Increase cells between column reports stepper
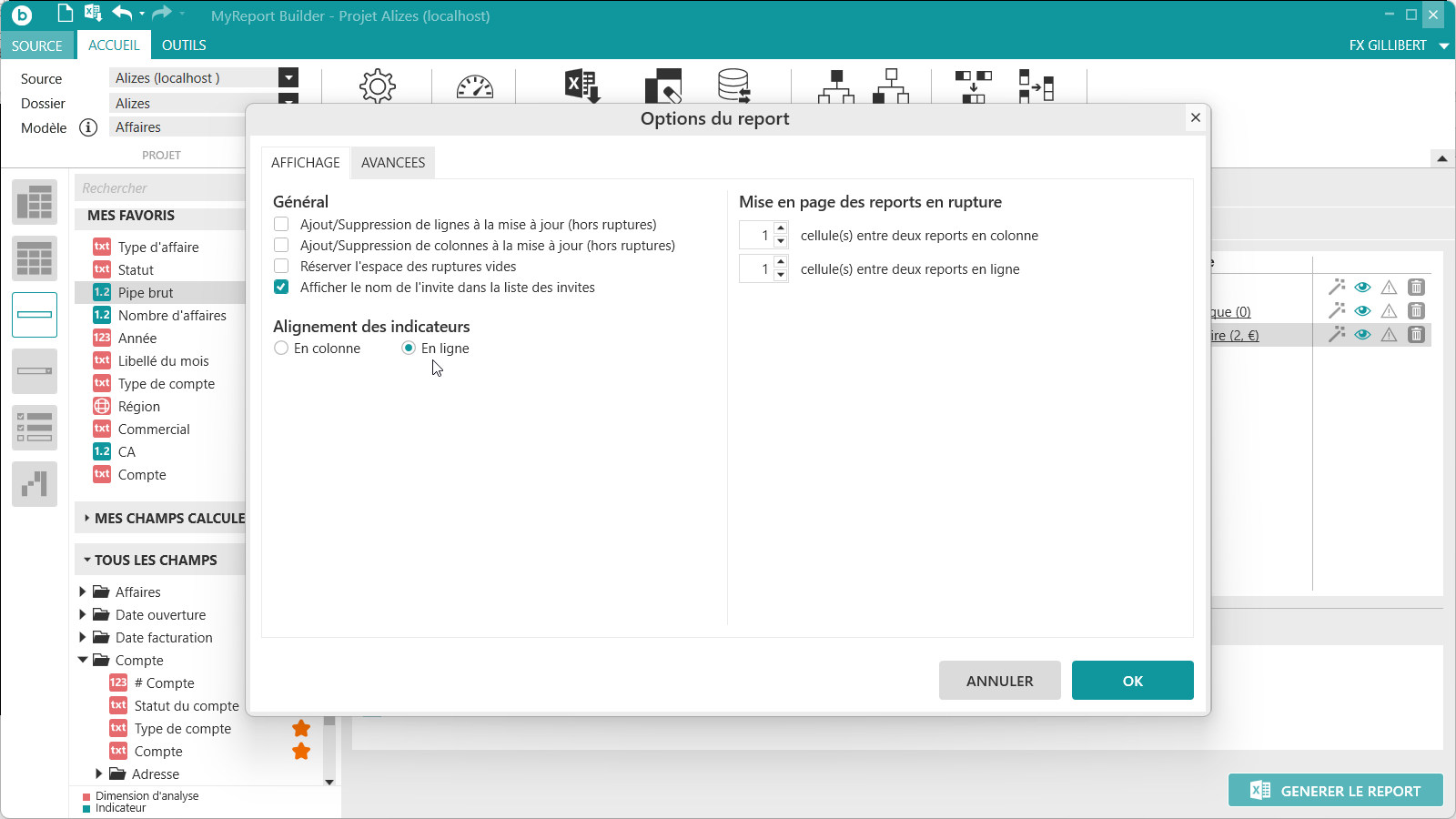This screenshot has height=819, width=1456. [781, 229]
